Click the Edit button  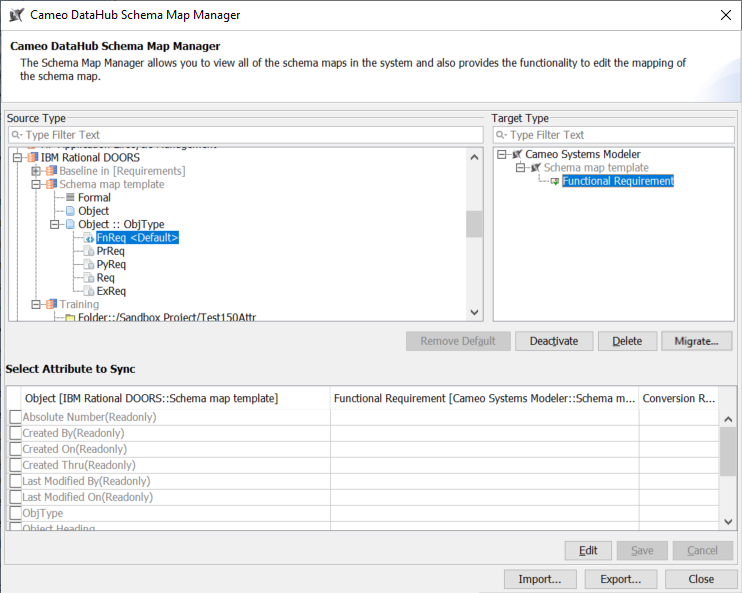point(588,550)
